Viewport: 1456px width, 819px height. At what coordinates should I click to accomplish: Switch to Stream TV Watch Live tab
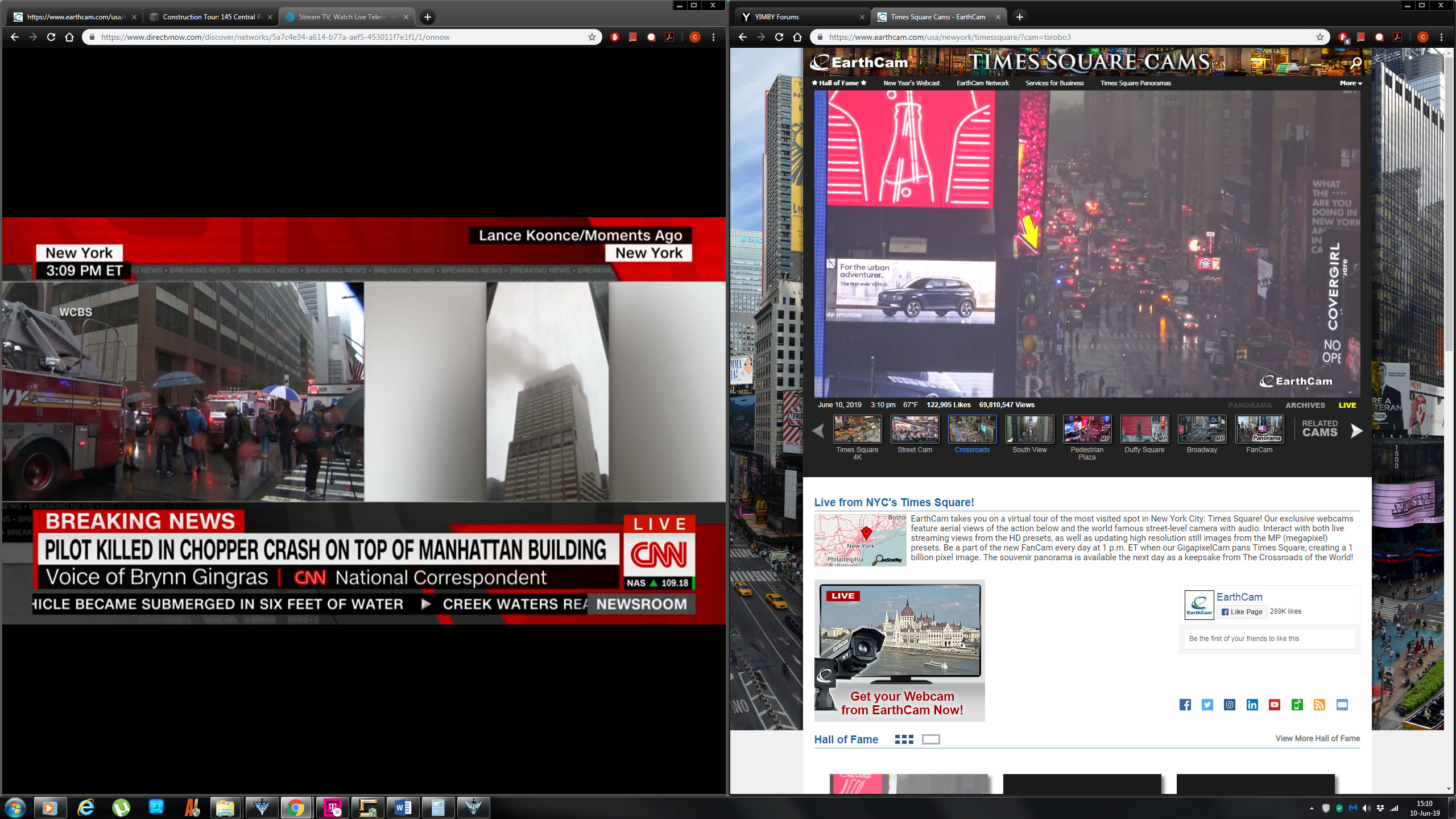coord(346,17)
